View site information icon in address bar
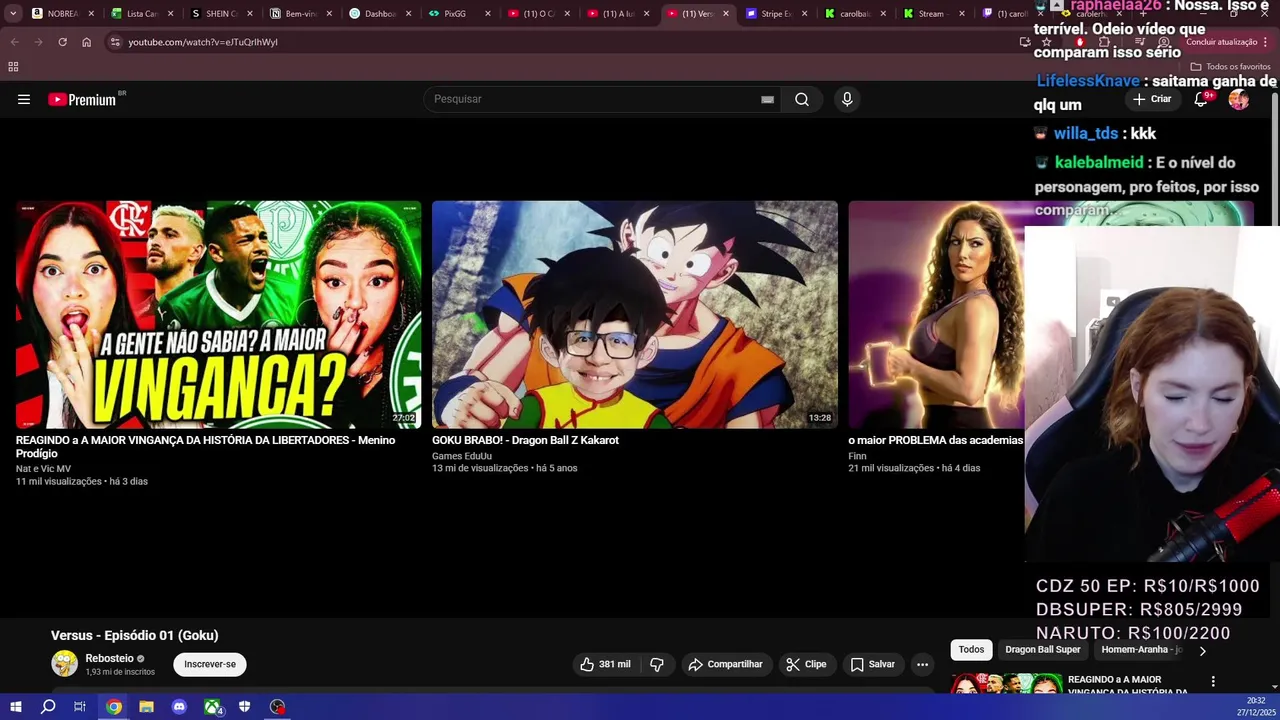Screen dimensions: 1280x720 coord(115,42)
